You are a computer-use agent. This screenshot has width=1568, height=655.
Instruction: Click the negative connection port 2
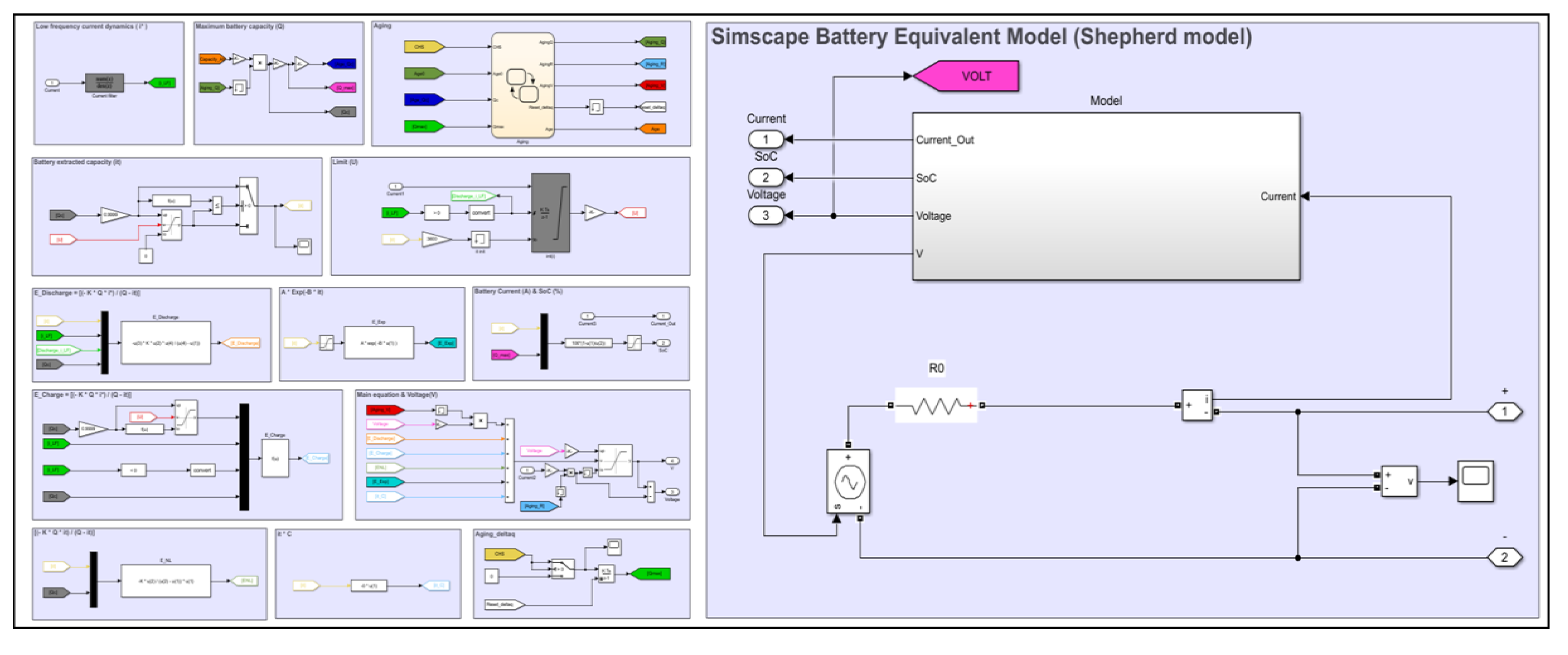point(1504,558)
